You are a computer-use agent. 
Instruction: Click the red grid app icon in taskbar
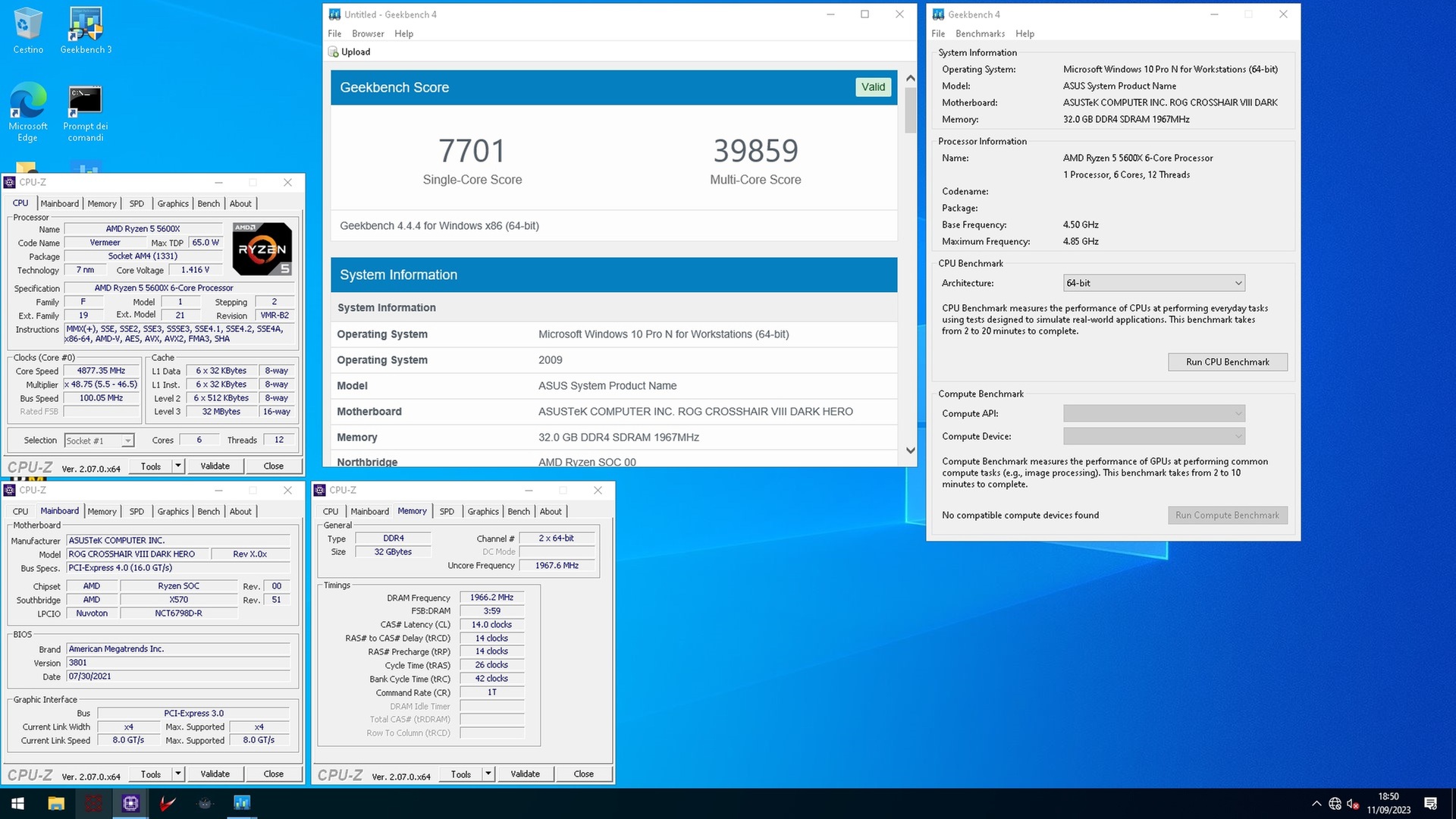pos(93,803)
